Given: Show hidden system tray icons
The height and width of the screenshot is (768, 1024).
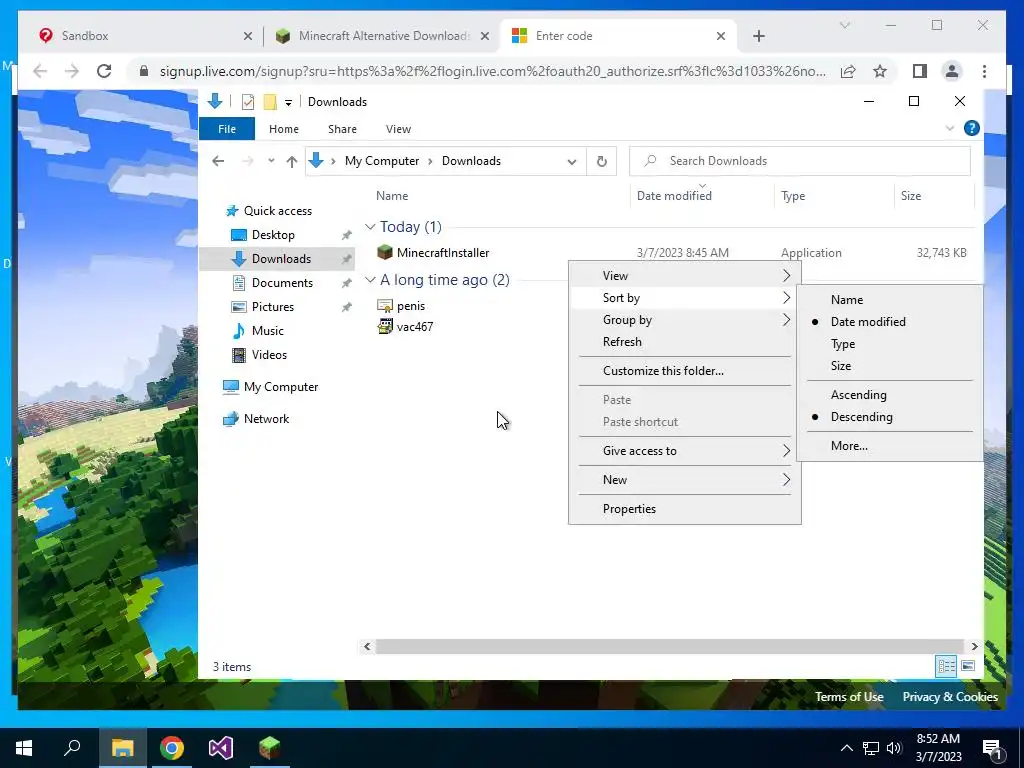Looking at the screenshot, I should pos(846,748).
